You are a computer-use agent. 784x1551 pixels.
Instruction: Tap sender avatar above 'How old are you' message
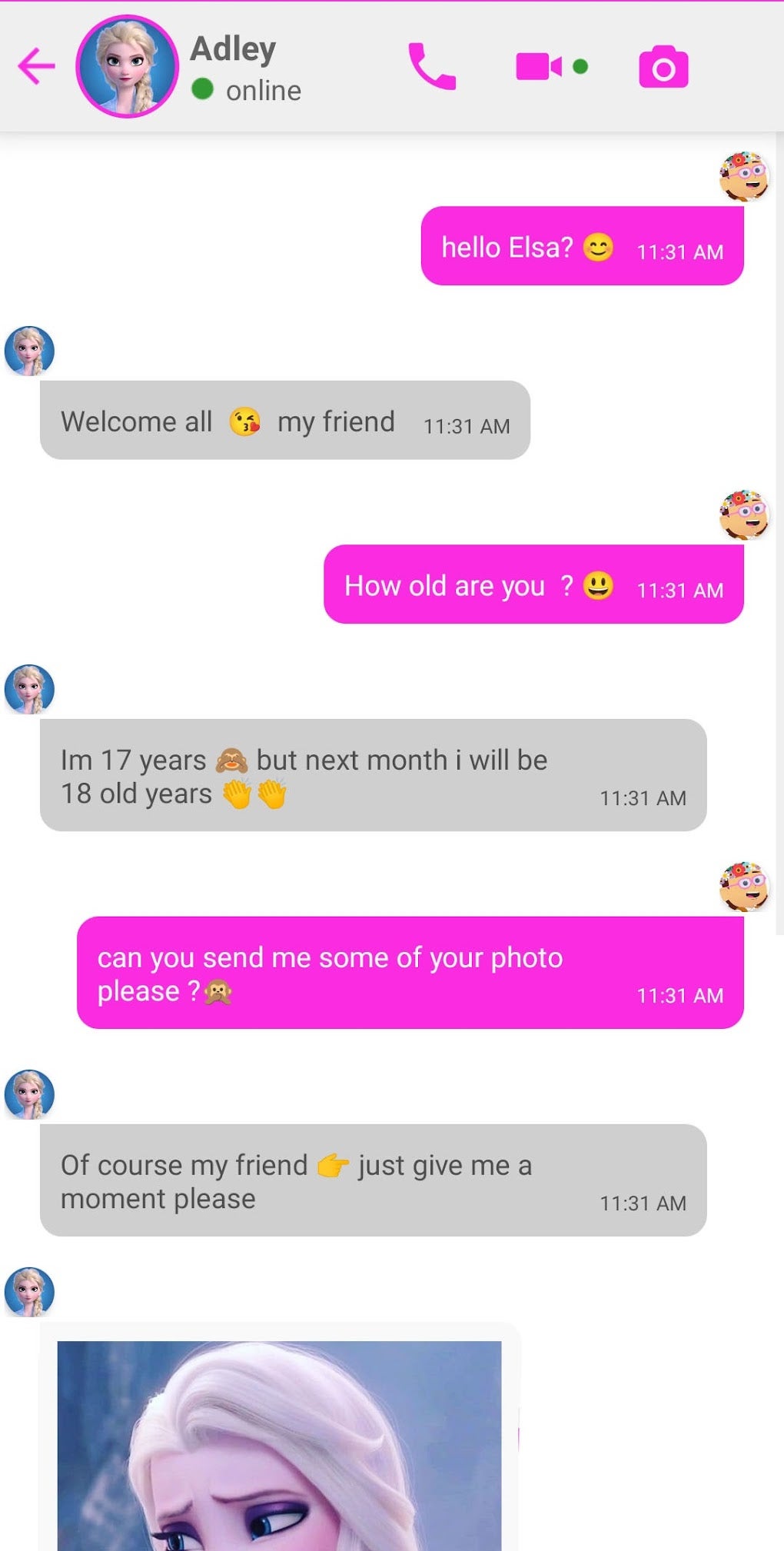743,514
